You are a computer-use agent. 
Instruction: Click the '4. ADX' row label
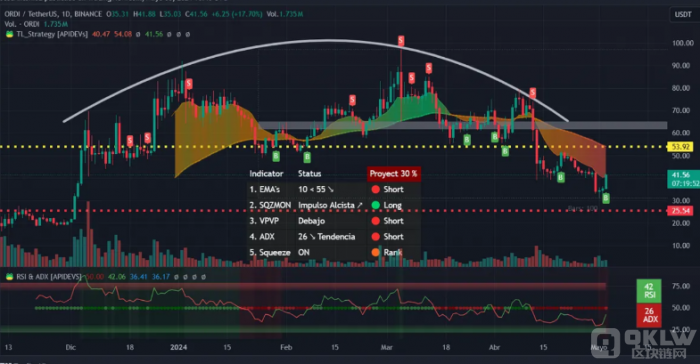tap(262, 237)
